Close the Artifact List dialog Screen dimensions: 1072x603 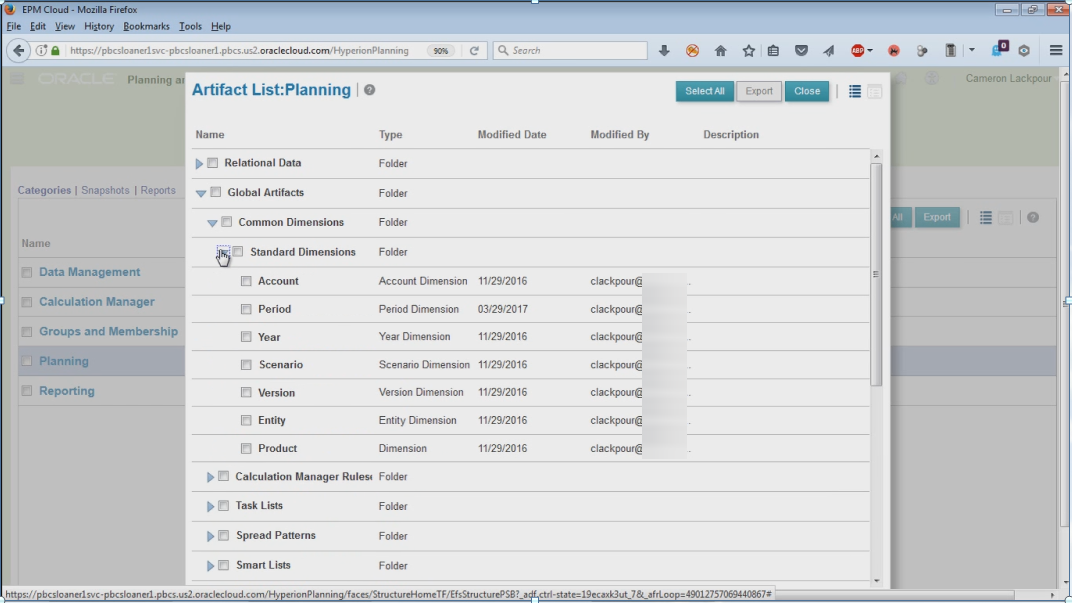[807, 91]
